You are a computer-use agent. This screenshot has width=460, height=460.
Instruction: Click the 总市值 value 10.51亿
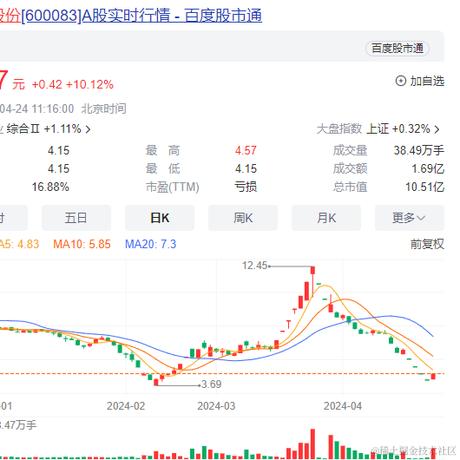pos(425,187)
